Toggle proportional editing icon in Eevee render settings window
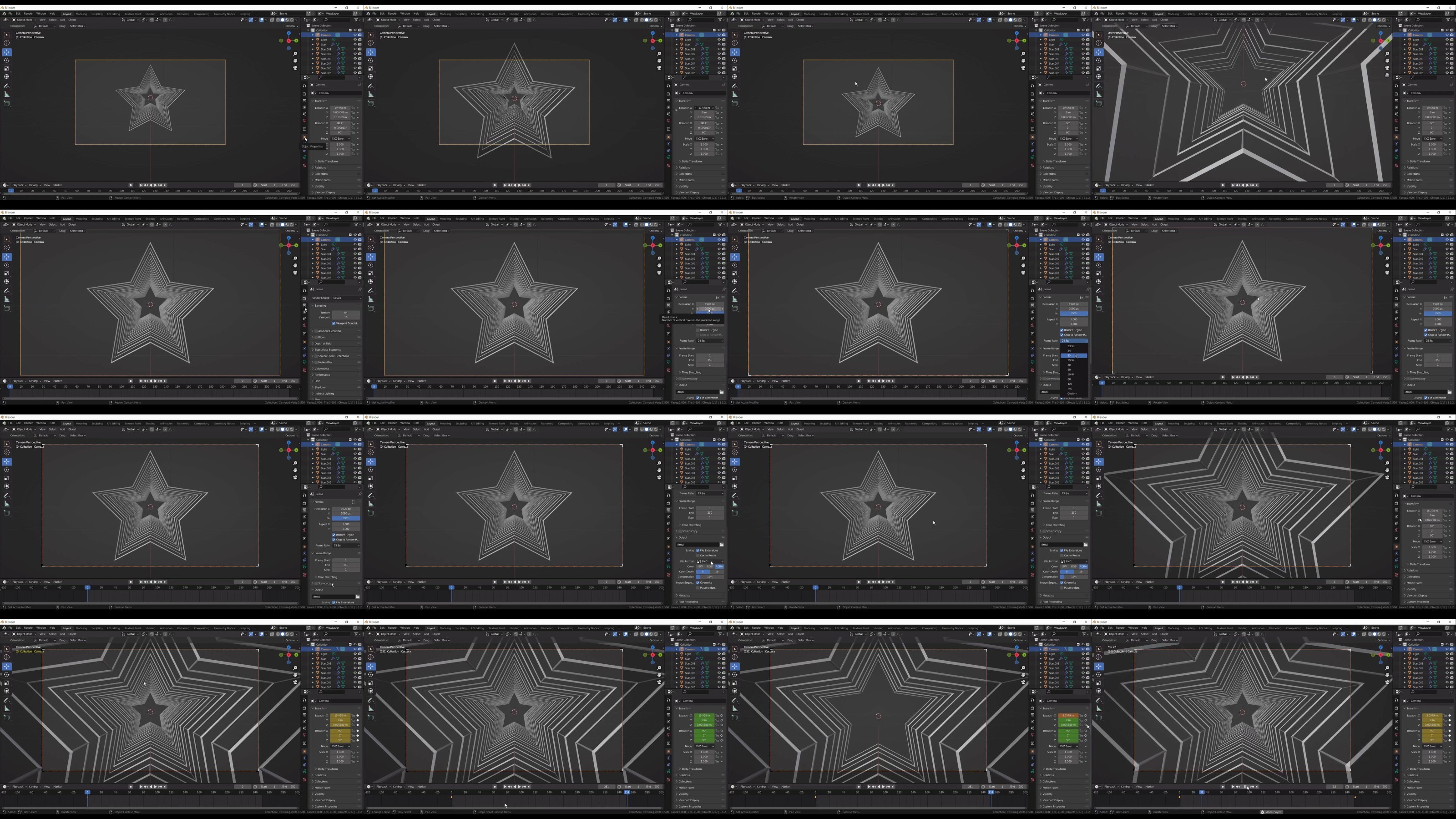 166,224
